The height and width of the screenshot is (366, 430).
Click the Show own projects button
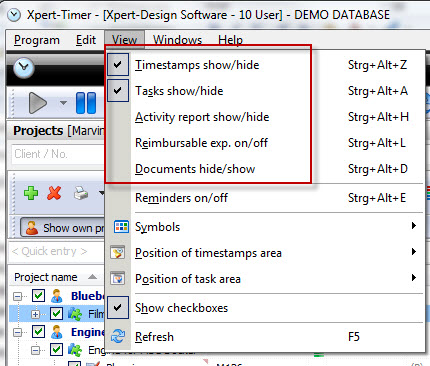tap(63, 228)
